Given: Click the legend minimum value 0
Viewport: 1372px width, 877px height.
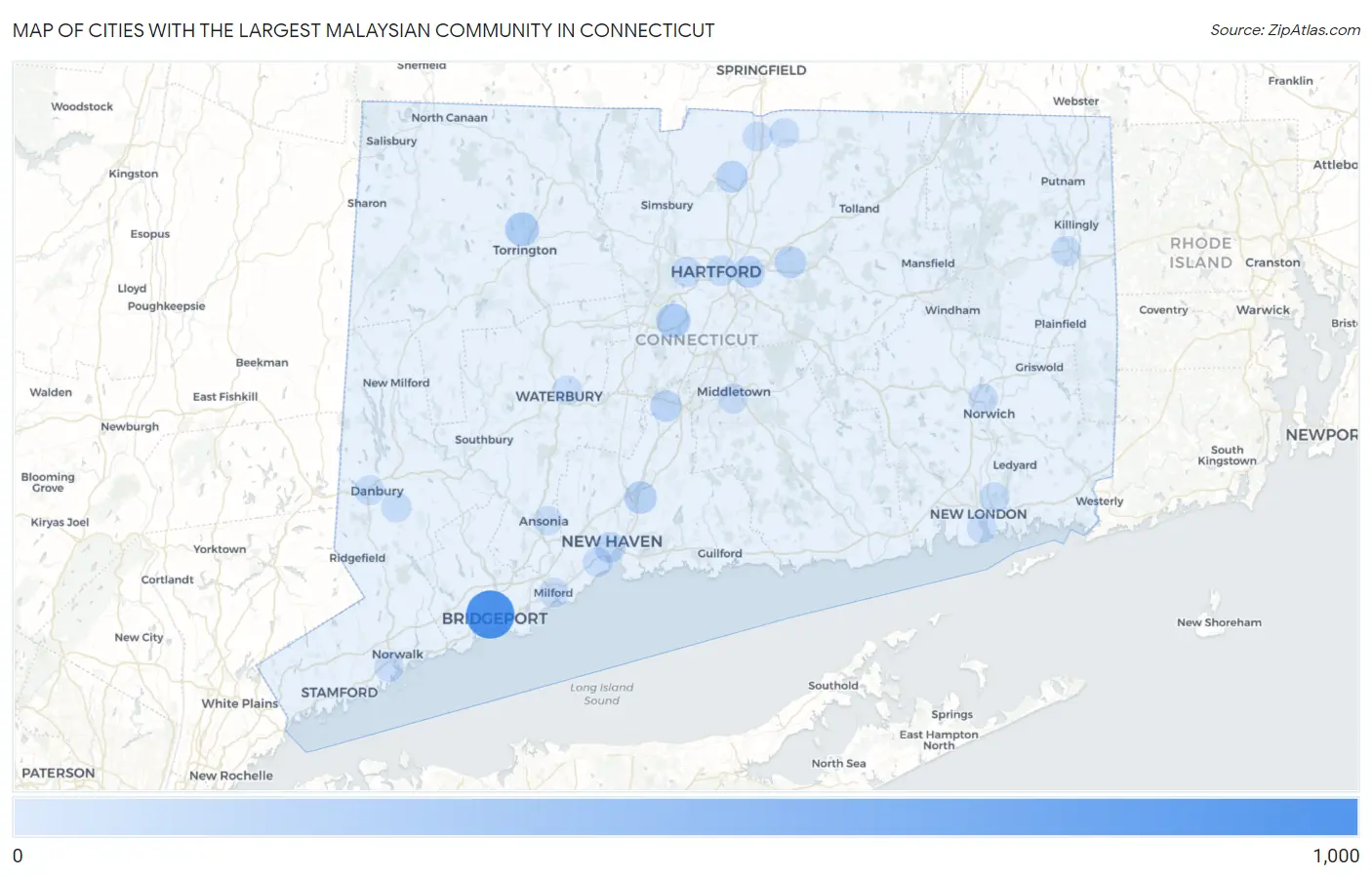Looking at the screenshot, I should 18,856.
